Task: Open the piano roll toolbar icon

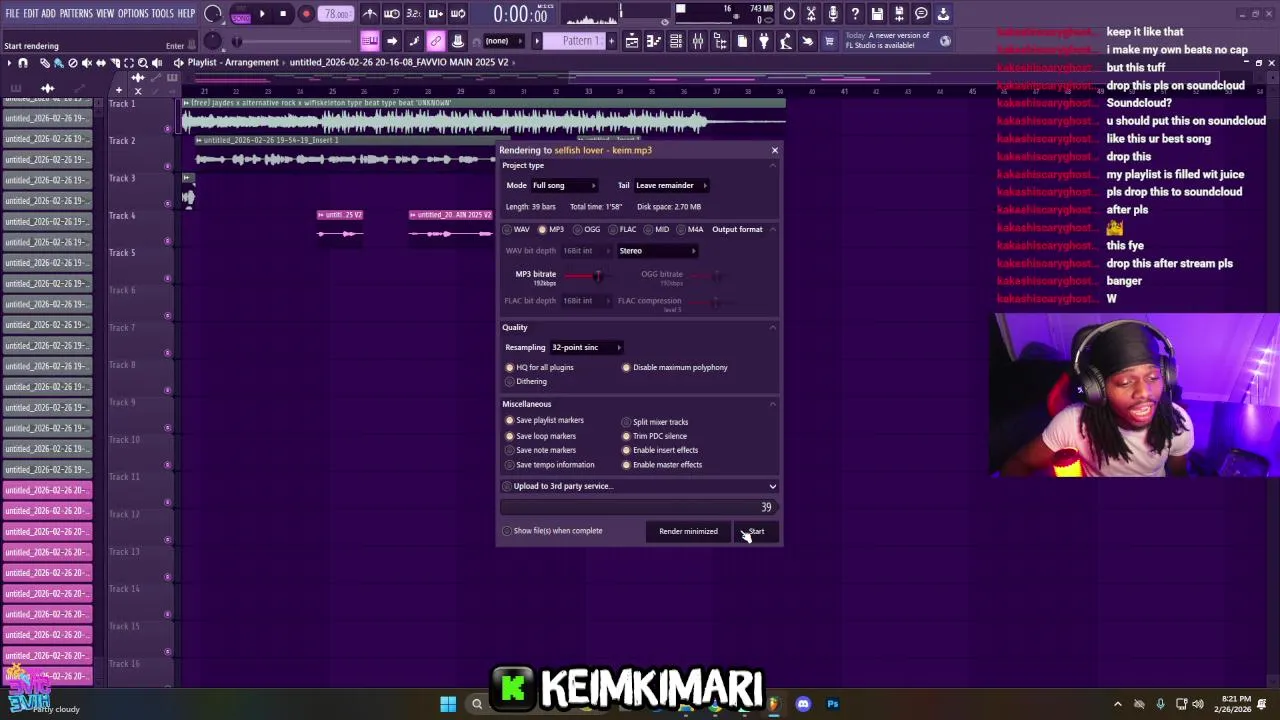Action: point(654,41)
